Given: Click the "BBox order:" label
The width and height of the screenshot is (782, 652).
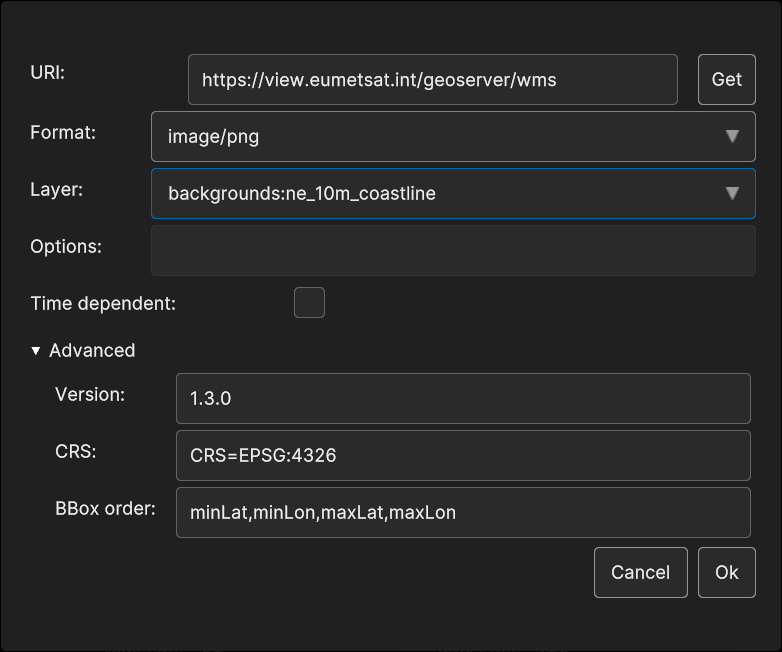Looking at the screenshot, I should [x=105, y=509].
